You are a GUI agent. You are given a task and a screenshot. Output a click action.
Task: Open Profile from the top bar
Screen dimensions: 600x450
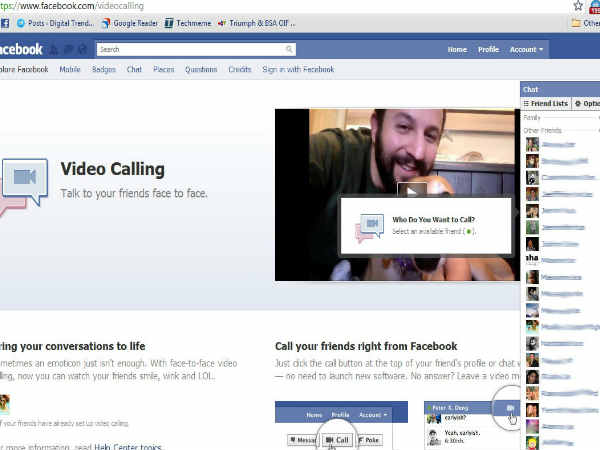[x=488, y=49]
